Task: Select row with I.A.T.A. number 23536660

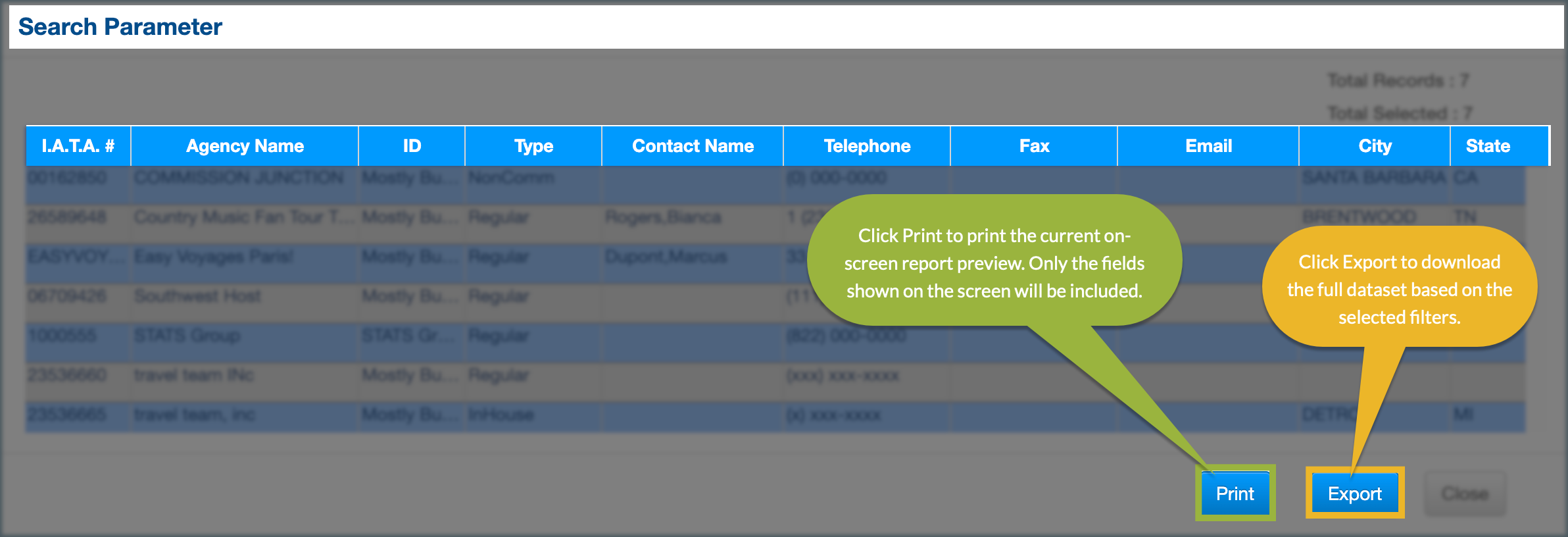Action: [67, 376]
